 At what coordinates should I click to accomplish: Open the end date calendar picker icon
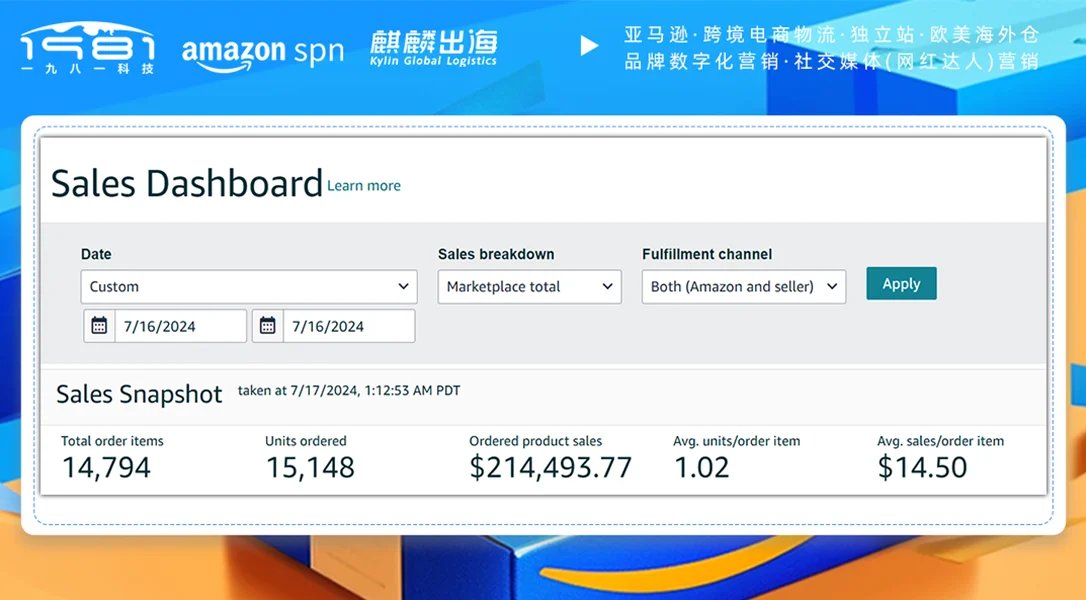click(267, 326)
